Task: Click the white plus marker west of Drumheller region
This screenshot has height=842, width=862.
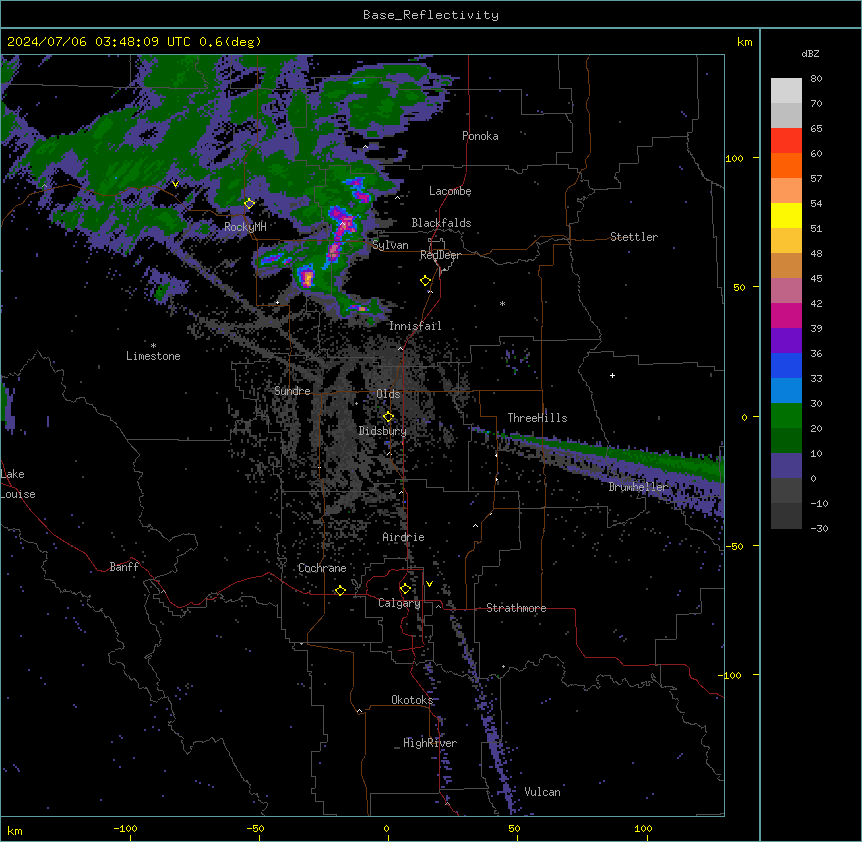Action: pyautogui.click(x=612, y=375)
